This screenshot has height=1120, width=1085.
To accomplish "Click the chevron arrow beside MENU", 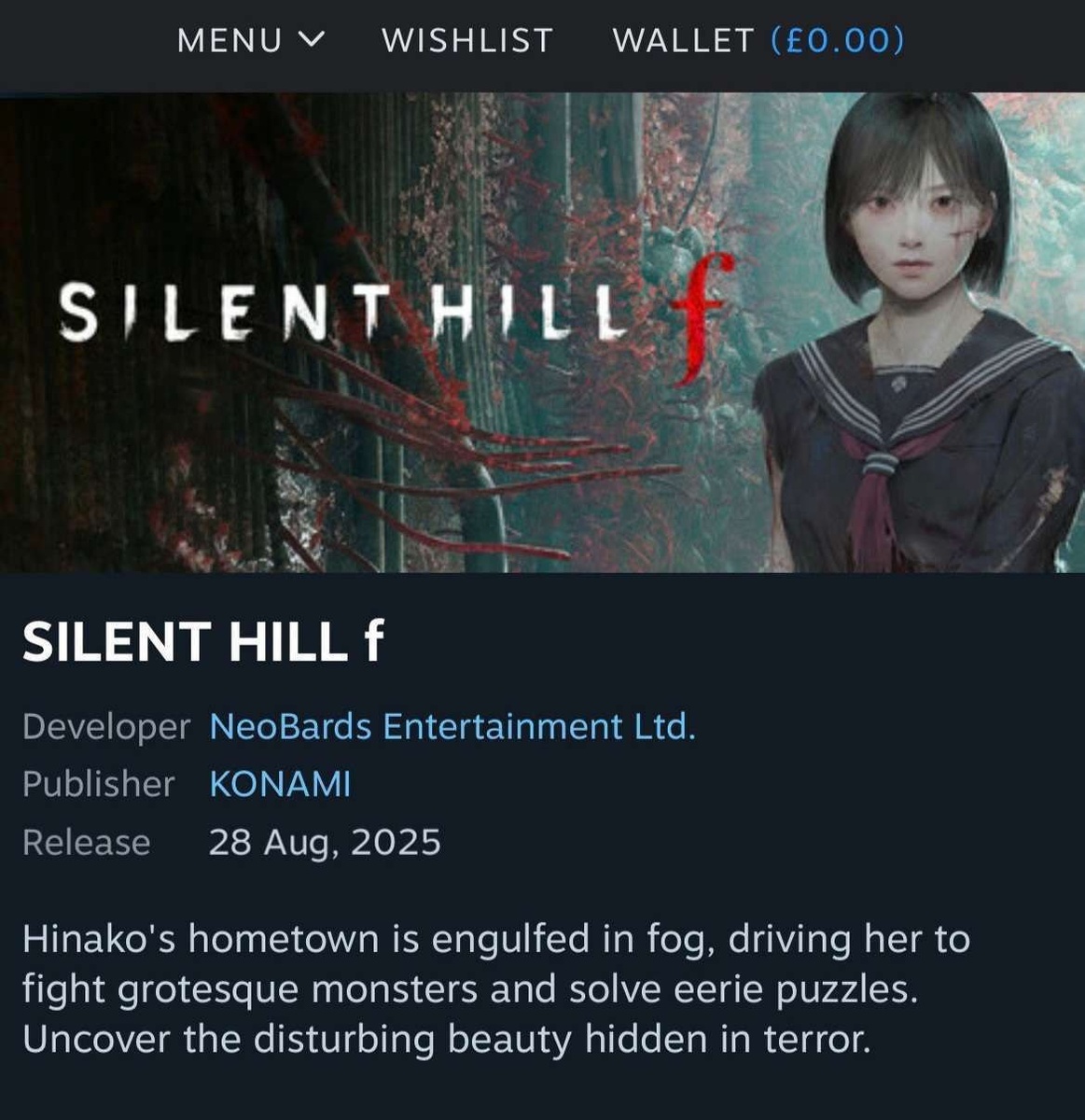I will pos(311,39).
